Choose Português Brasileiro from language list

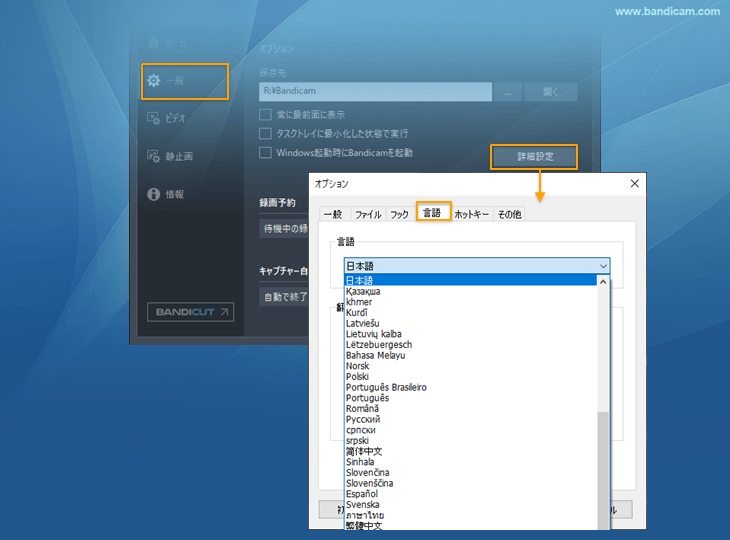click(386, 387)
